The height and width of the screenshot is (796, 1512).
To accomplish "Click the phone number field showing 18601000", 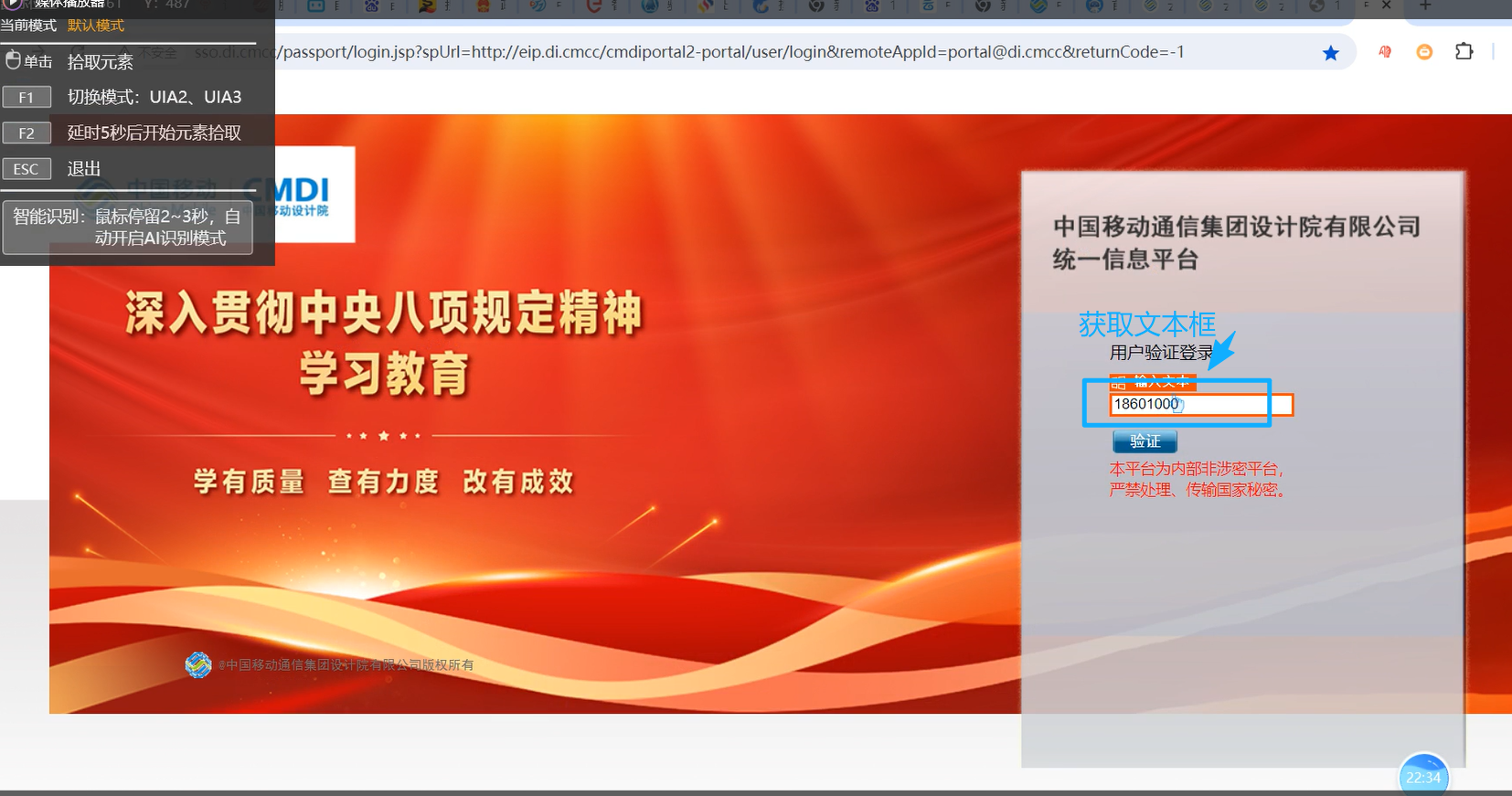I will 1201,404.
